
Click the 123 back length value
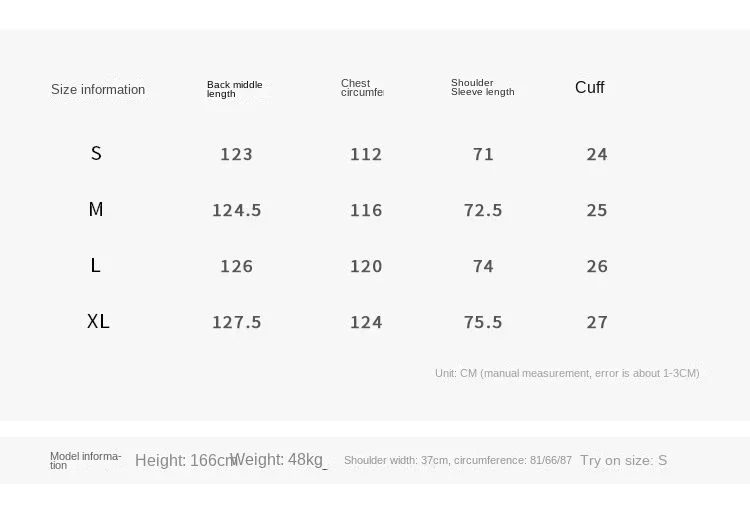tap(236, 154)
